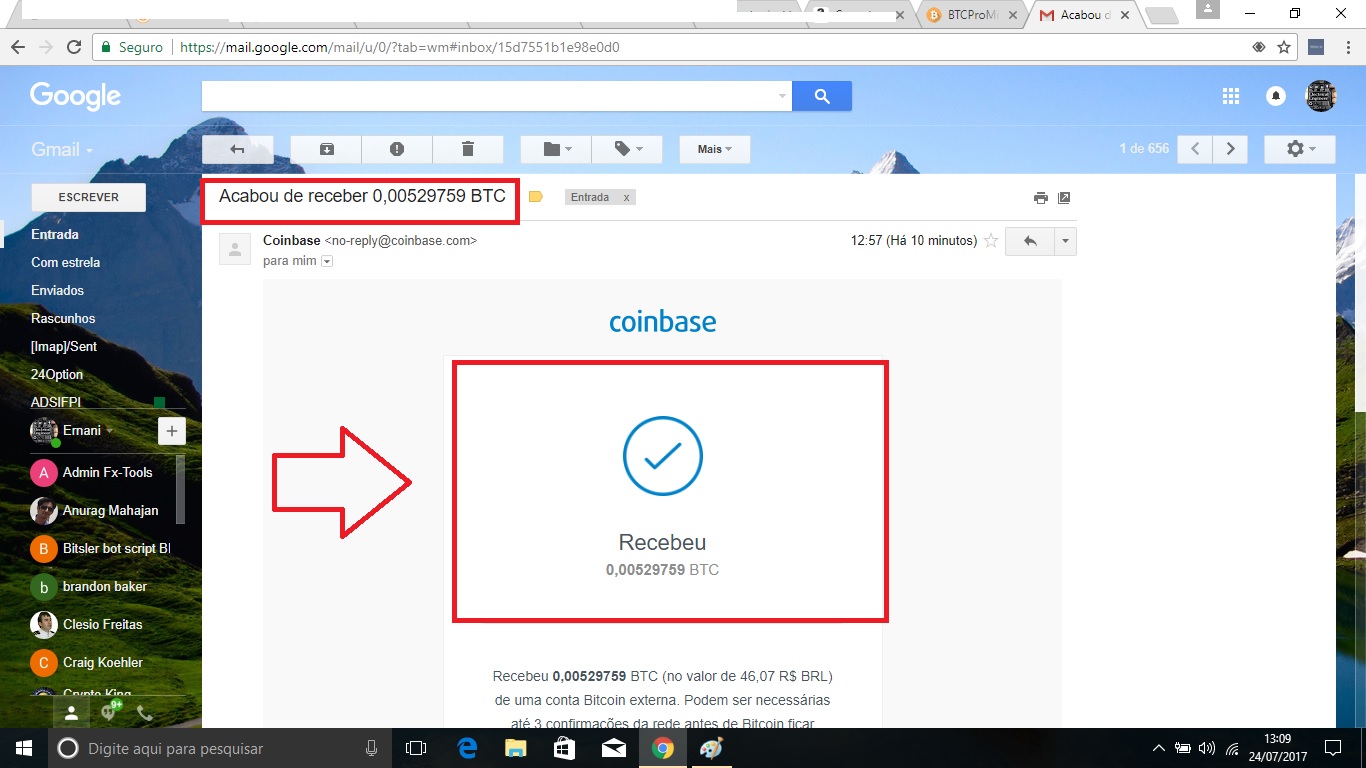Toggle the yellow importance marker
Viewport: 1366px width, 768px height.
[535, 197]
